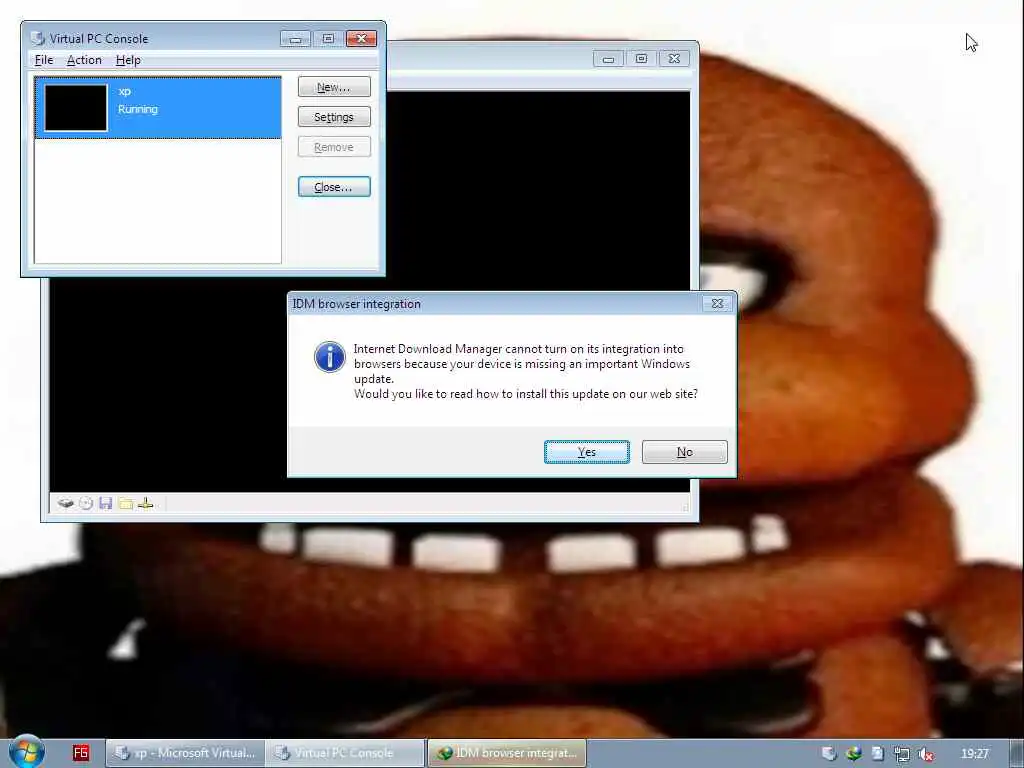Screen dimensions: 1024x768
Task: Click the hard disk icon in VM status bar
Action: pos(65,504)
